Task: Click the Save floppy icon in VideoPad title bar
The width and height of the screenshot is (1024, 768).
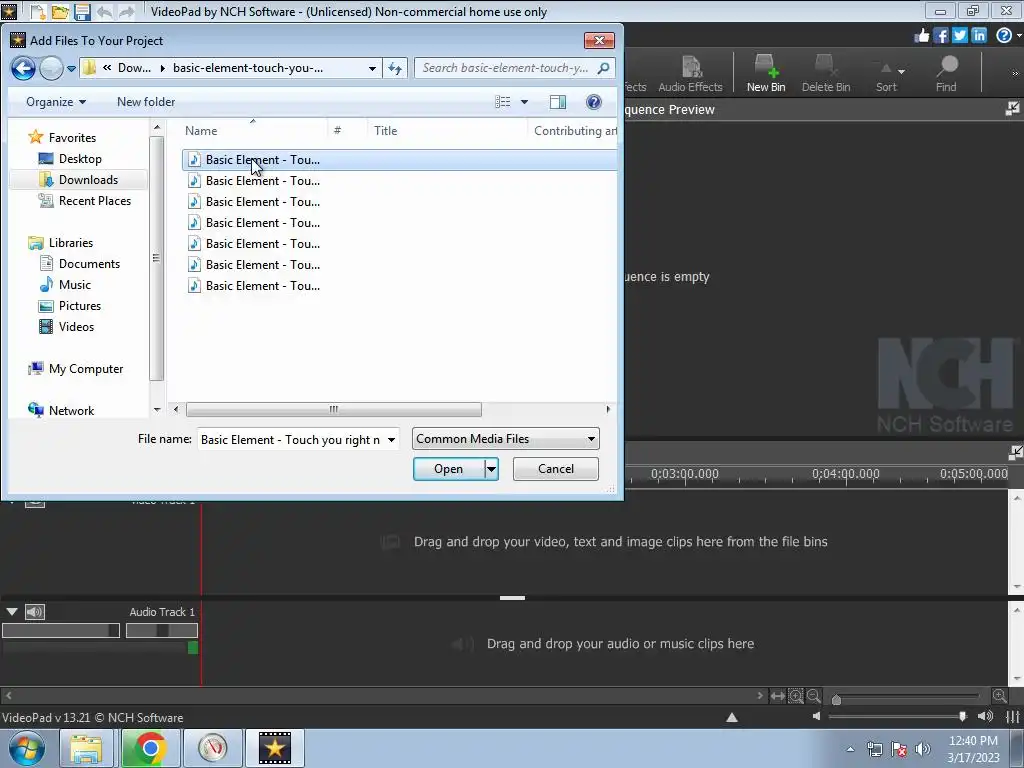Action: click(x=82, y=11)
